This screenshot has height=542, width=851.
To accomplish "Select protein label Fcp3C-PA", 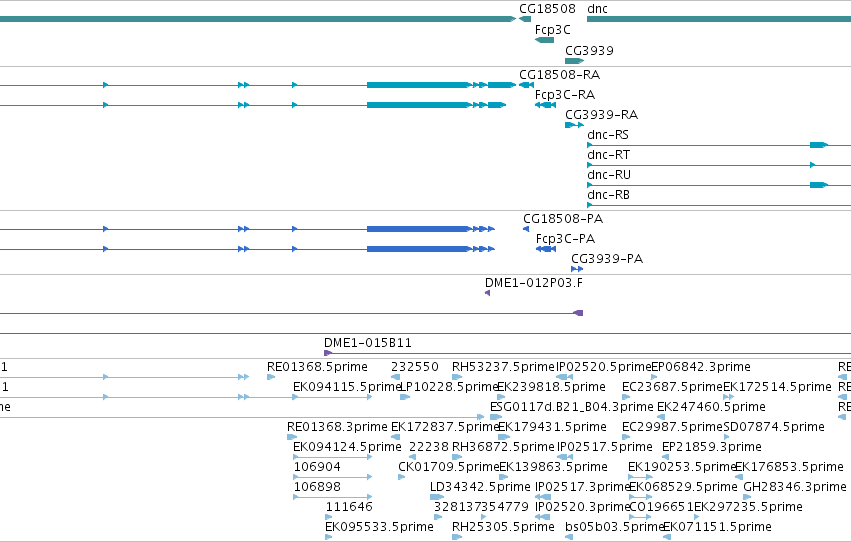I will coord(565,239).
